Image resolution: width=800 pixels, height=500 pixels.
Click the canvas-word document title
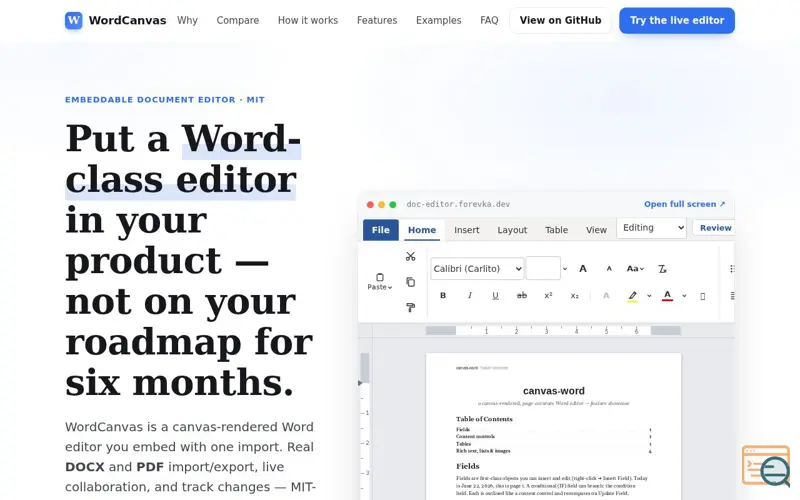click(x=554, y=391)
